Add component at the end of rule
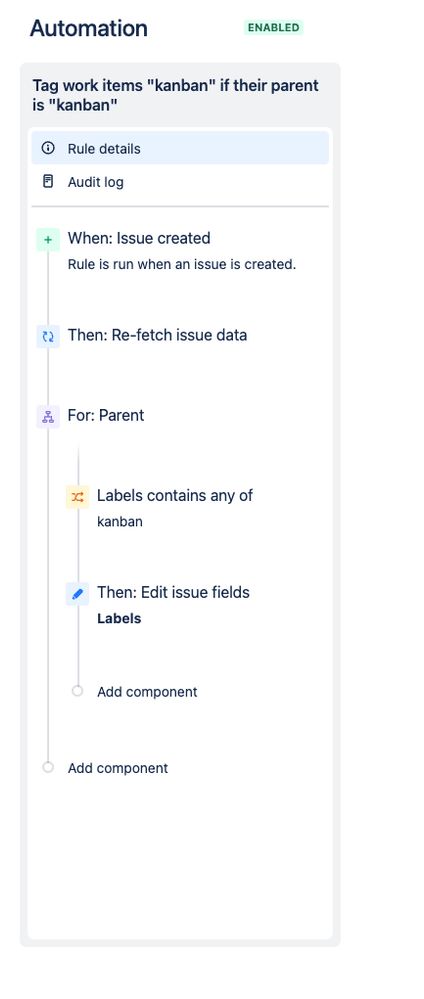The width and height of the screenshot is (424, 999). pyautogui.click(x=118, y=768)
